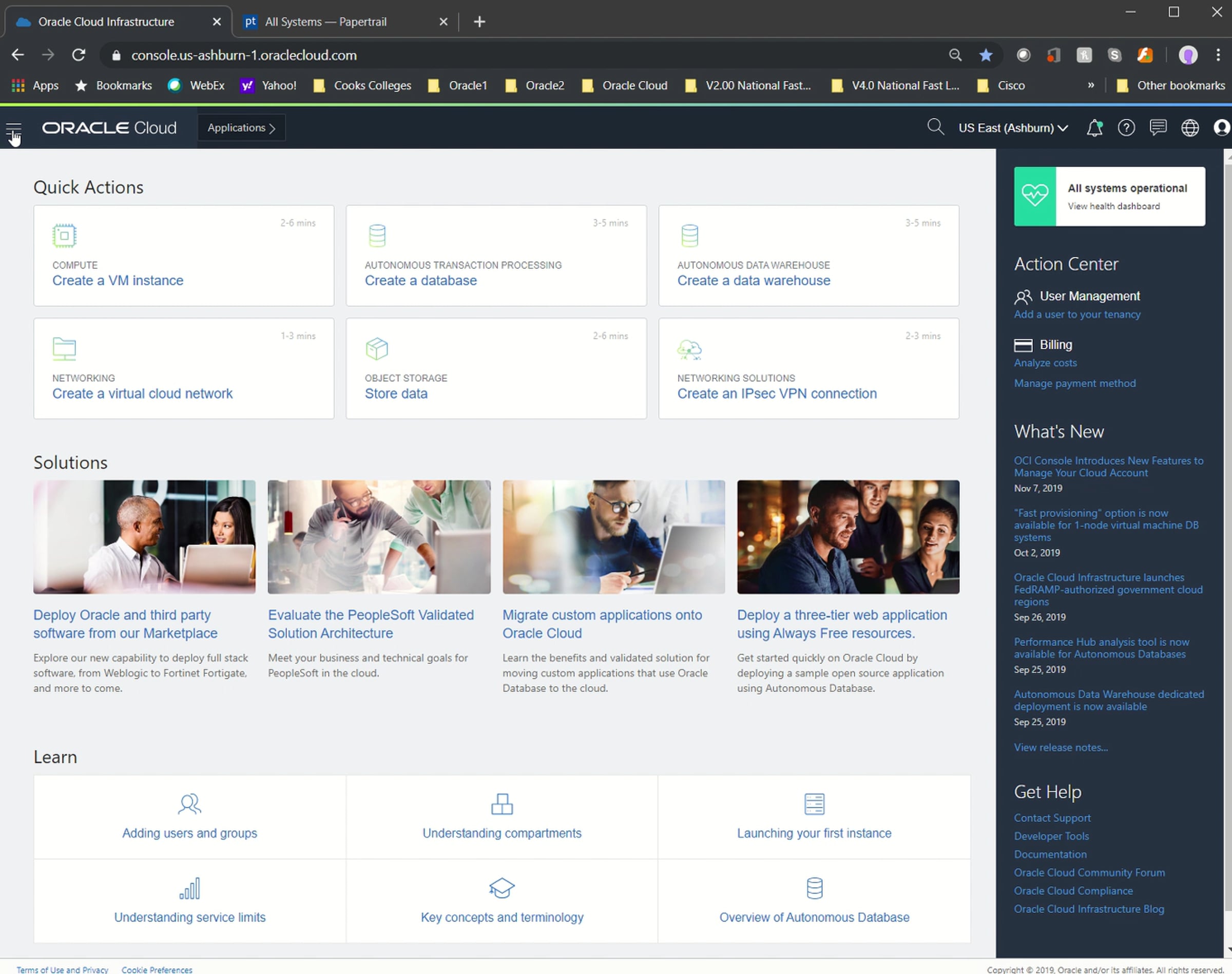1232x974 pixels.
Task: Click the Compute chip icon
Action: click(65, 236)
